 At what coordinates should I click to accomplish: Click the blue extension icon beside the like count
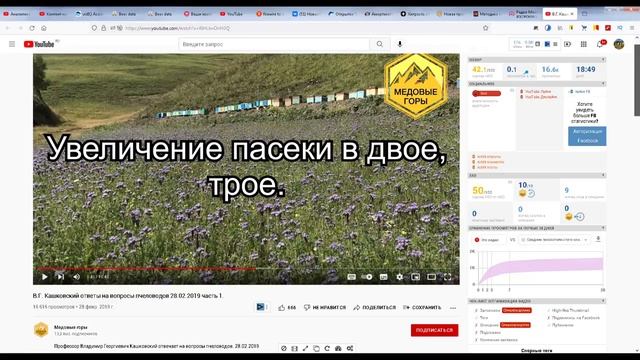[x=260, y=307]
